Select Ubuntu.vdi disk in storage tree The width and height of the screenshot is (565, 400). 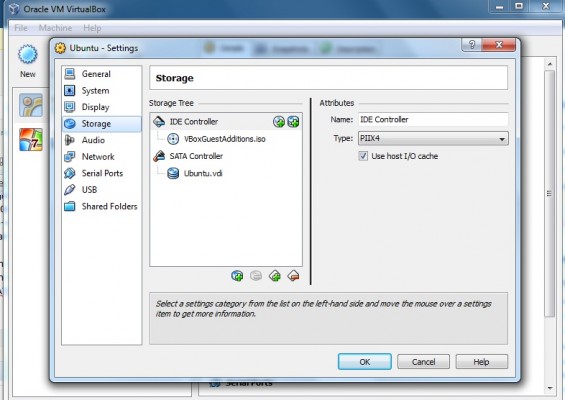[203, 173]
